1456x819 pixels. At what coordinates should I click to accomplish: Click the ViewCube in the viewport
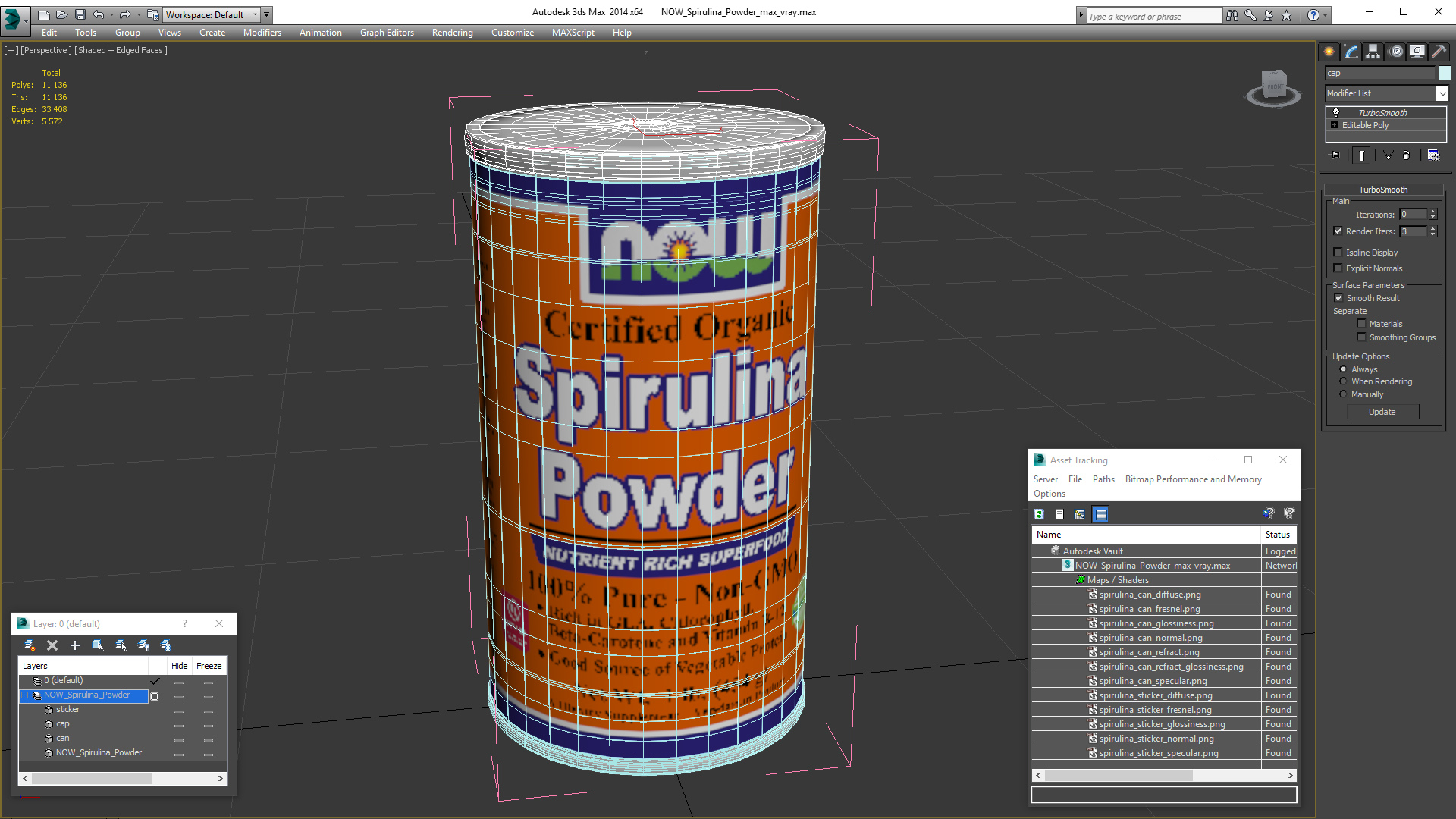(1273, 86)
